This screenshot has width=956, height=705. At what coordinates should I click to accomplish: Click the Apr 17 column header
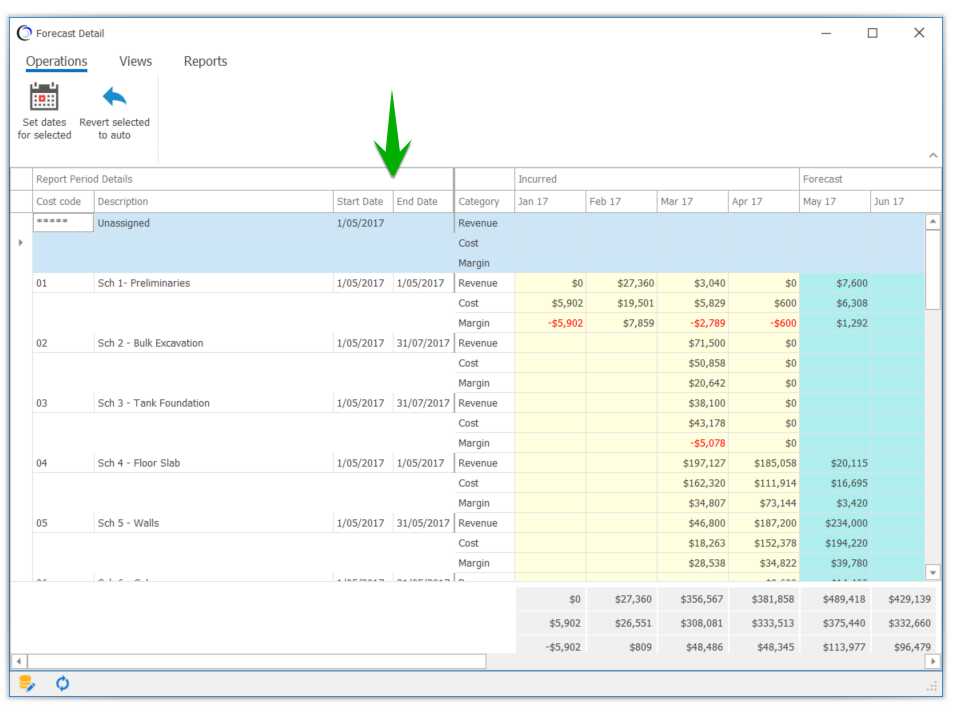coord(763,201)
